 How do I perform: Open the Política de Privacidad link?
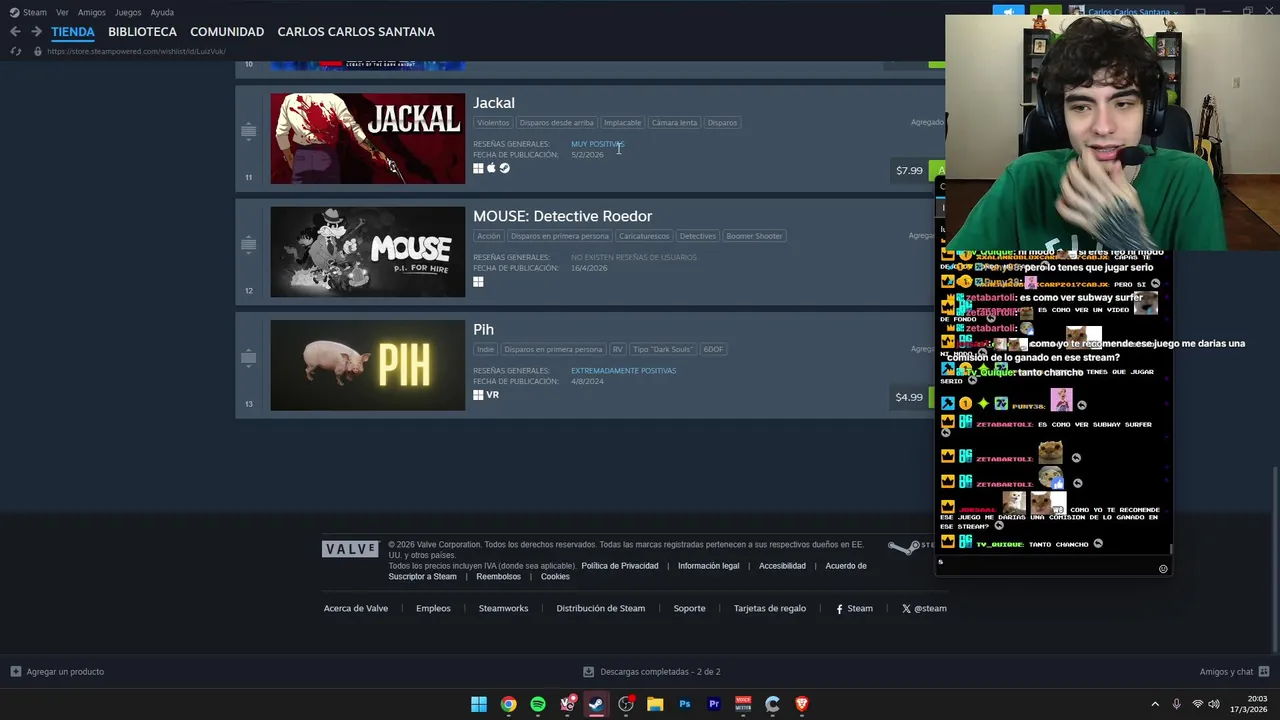pos(620,566)
